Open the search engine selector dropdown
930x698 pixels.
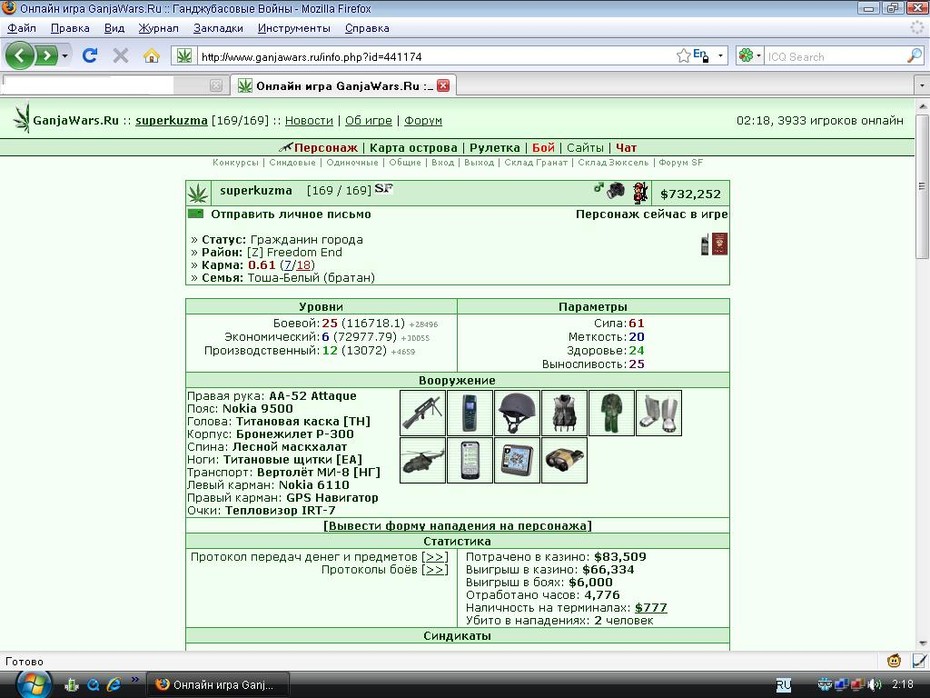tap(749, 56)
